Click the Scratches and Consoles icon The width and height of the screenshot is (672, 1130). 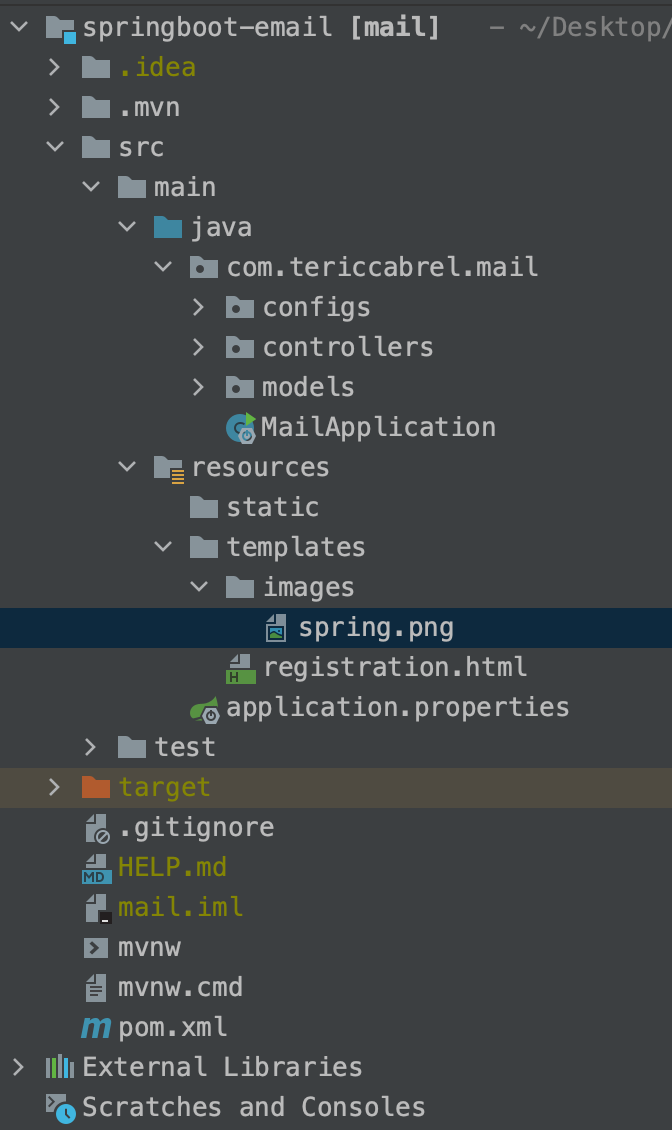click(x=58, y=1107)
